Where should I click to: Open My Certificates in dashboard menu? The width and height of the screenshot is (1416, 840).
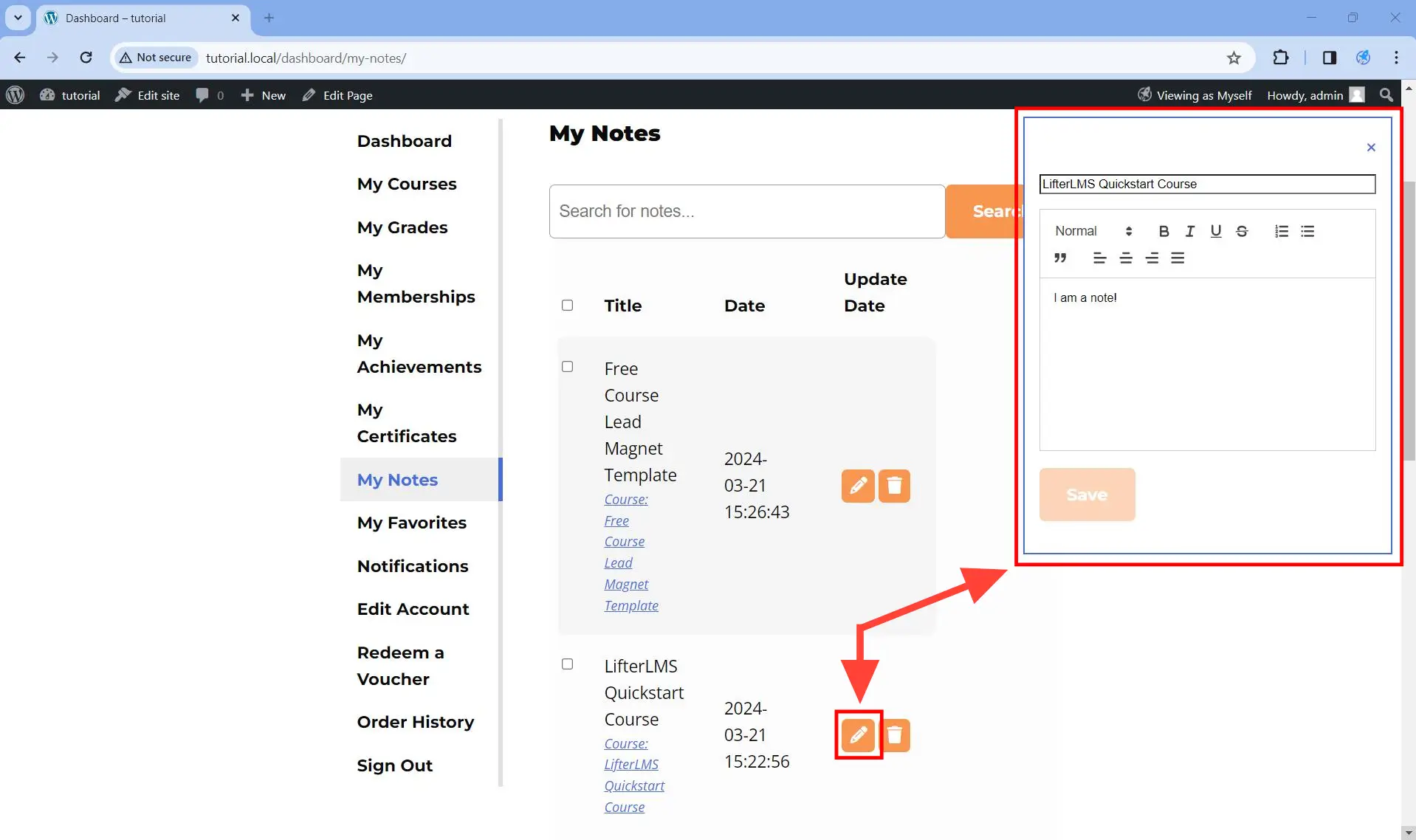click(x=407, y=423)
